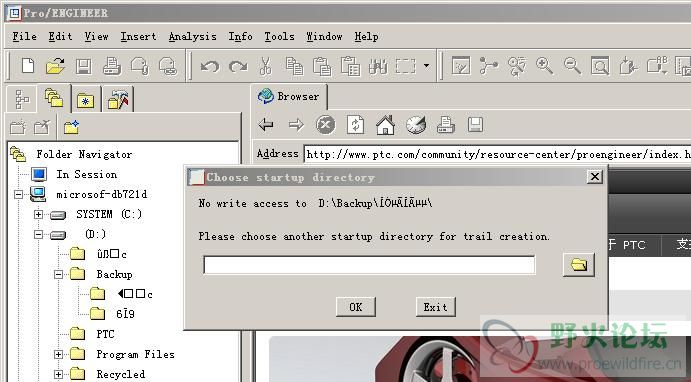This screenshot has width=691, height=382.
Task: Open the Tools menu
Action: pos(279,37)
